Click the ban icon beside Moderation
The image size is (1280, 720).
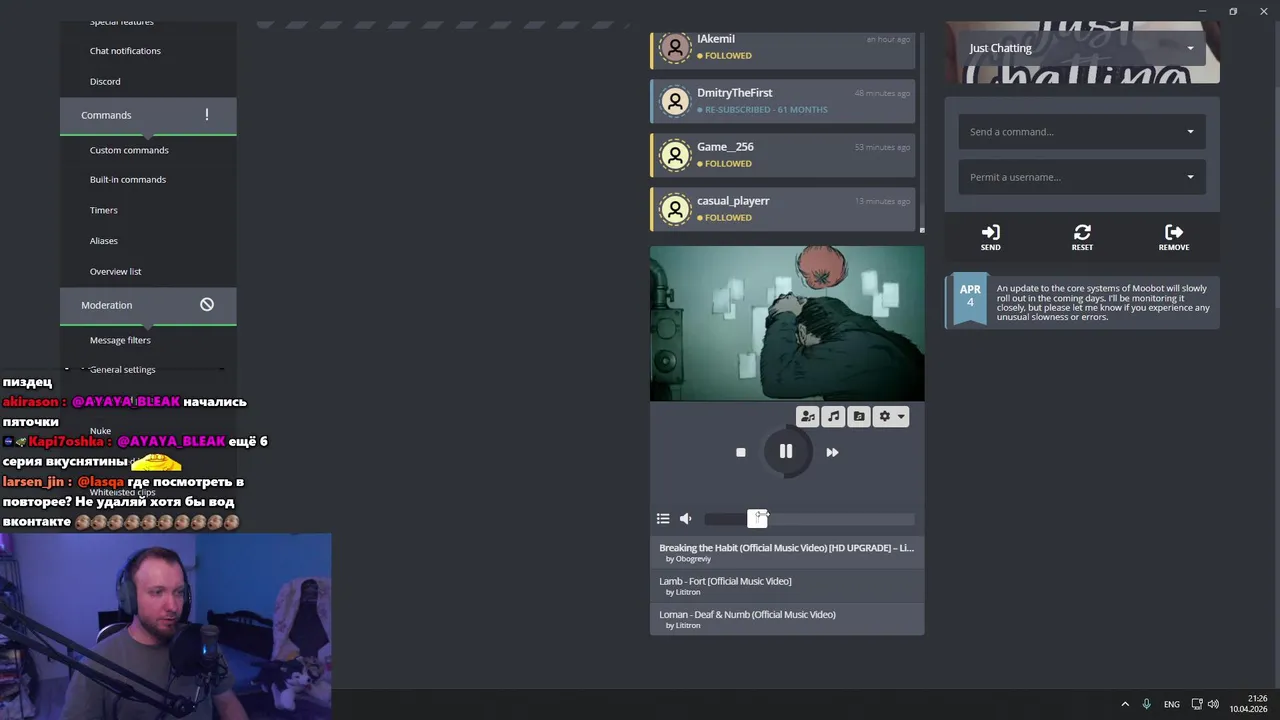[207, 304]
